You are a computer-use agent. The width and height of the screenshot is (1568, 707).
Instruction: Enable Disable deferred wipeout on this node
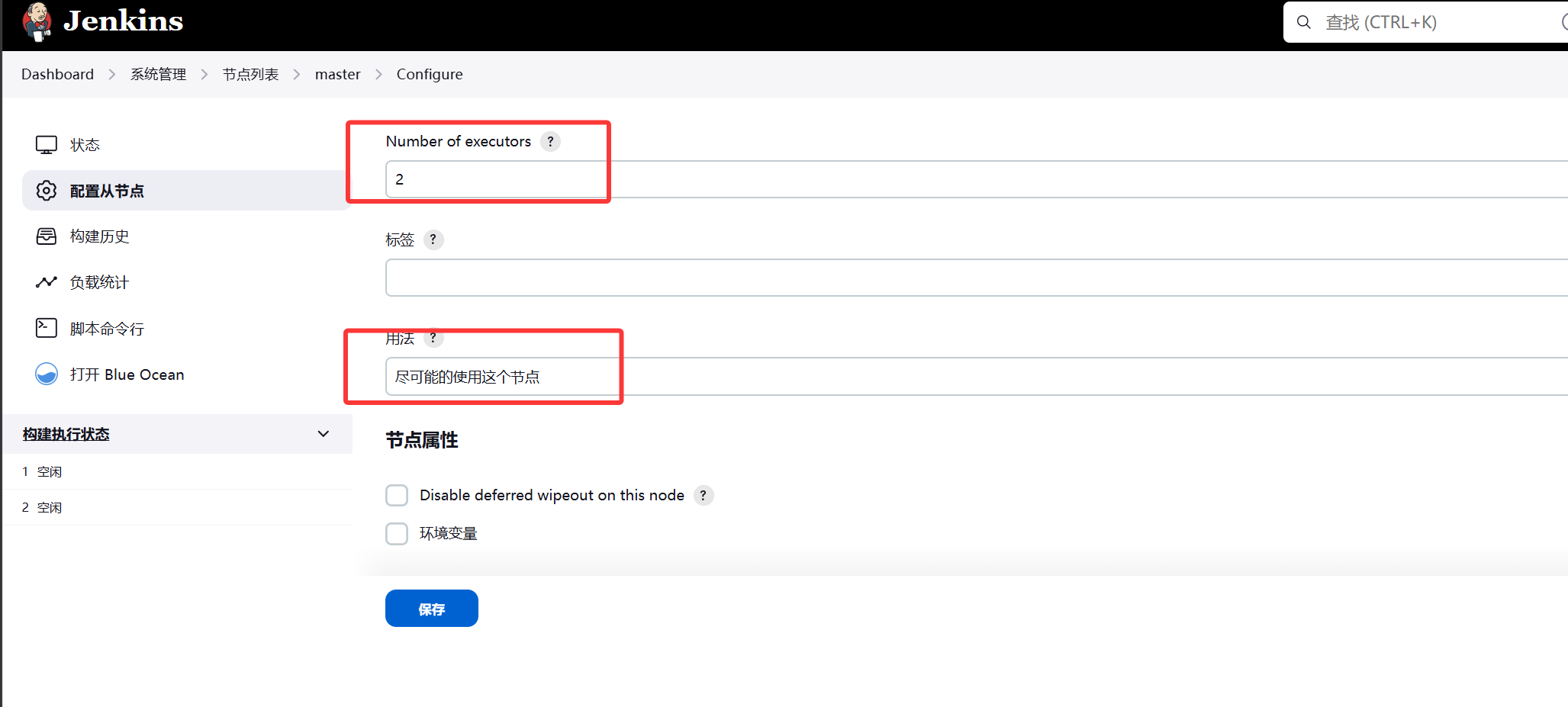[x=397, y=495]
